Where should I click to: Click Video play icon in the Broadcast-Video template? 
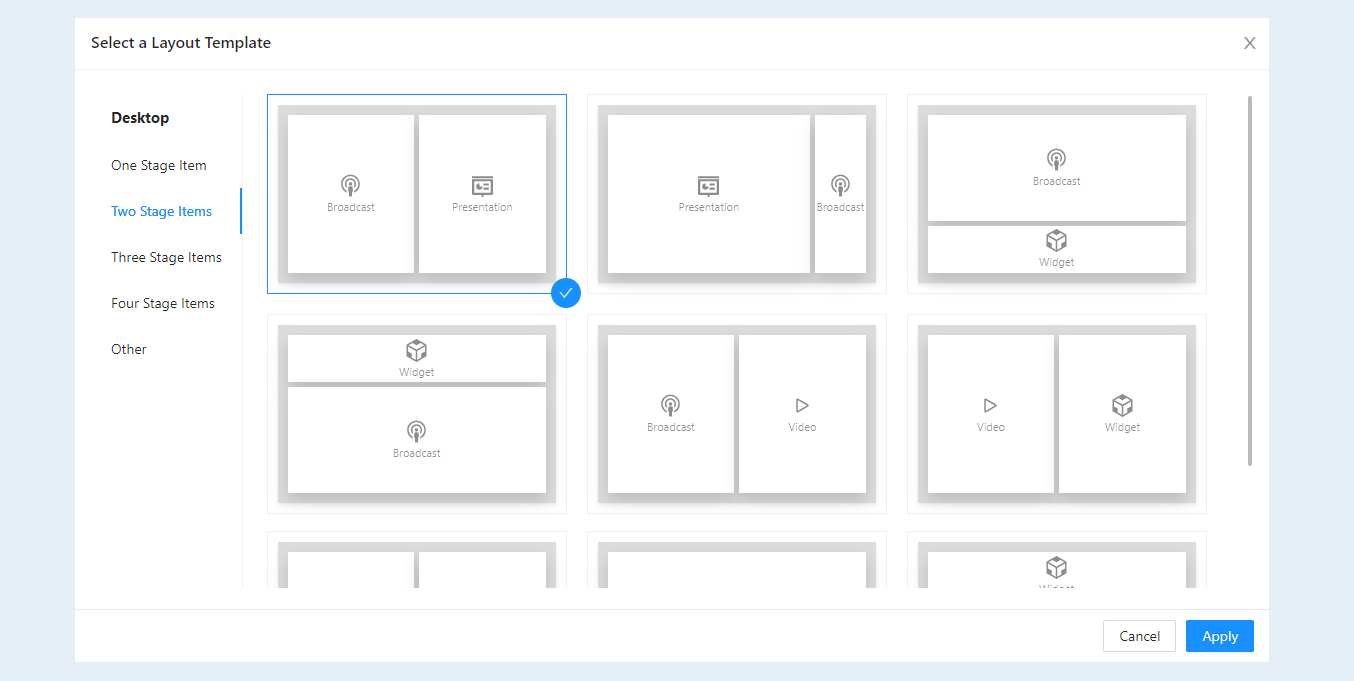click(x=802, y=405)
